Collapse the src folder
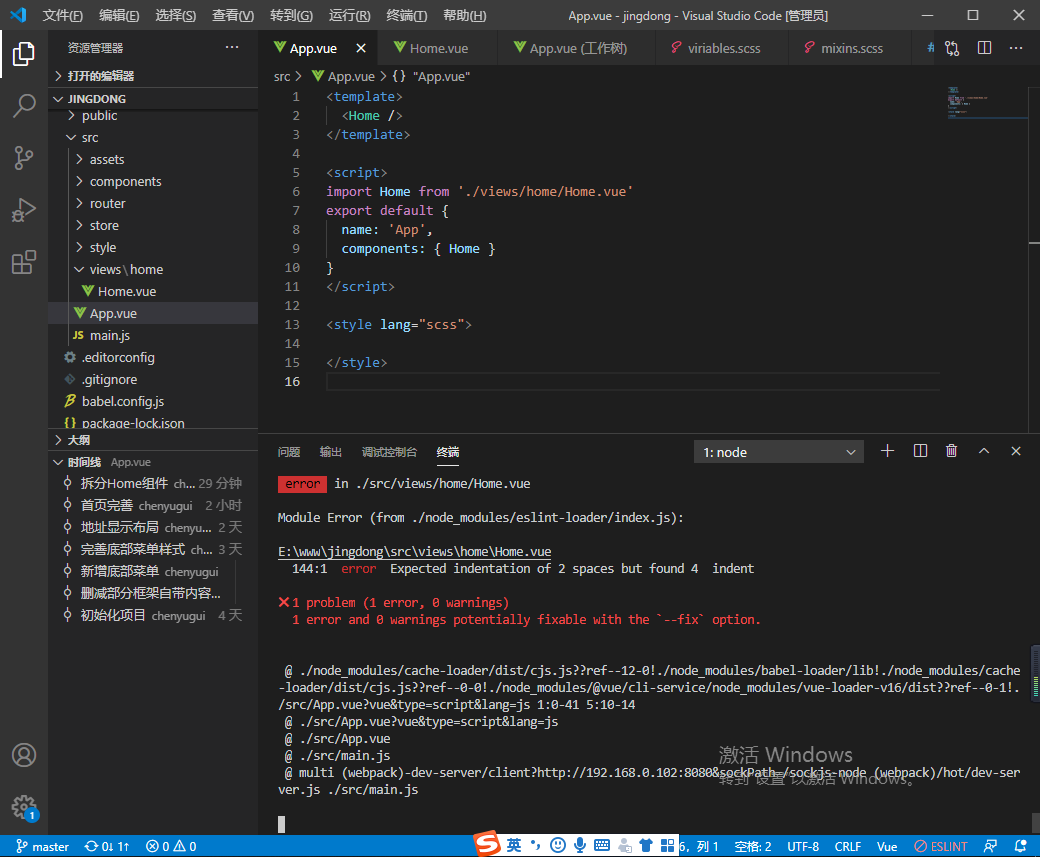 (153, 137)
